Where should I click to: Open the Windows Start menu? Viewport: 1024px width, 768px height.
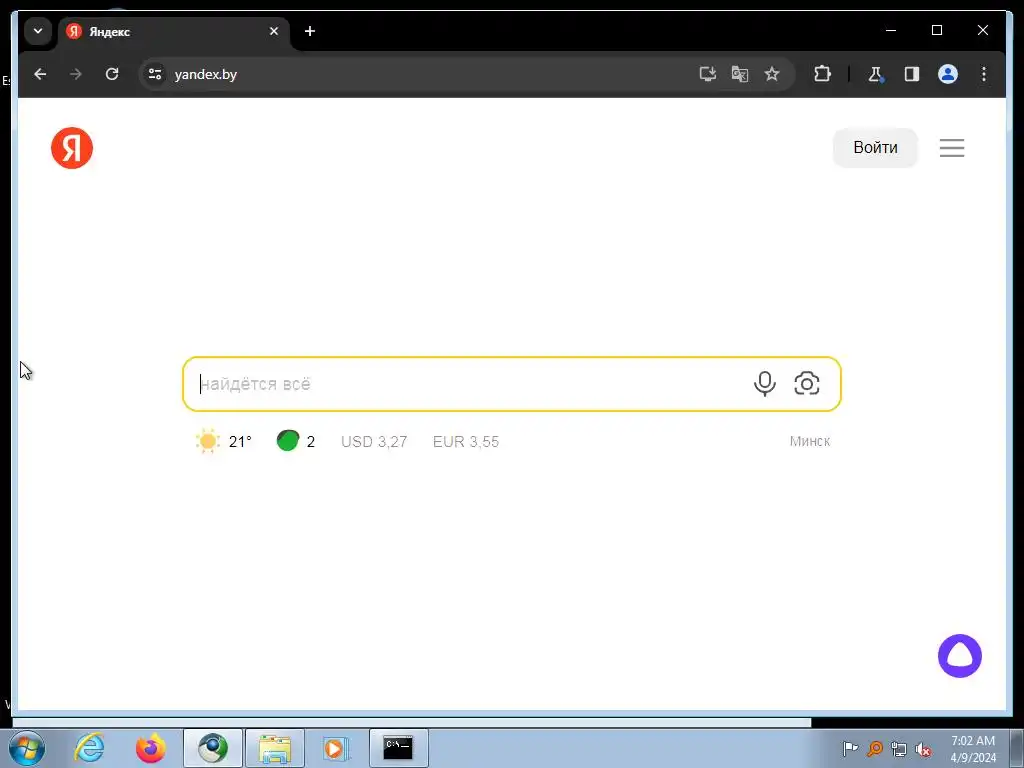27,748
